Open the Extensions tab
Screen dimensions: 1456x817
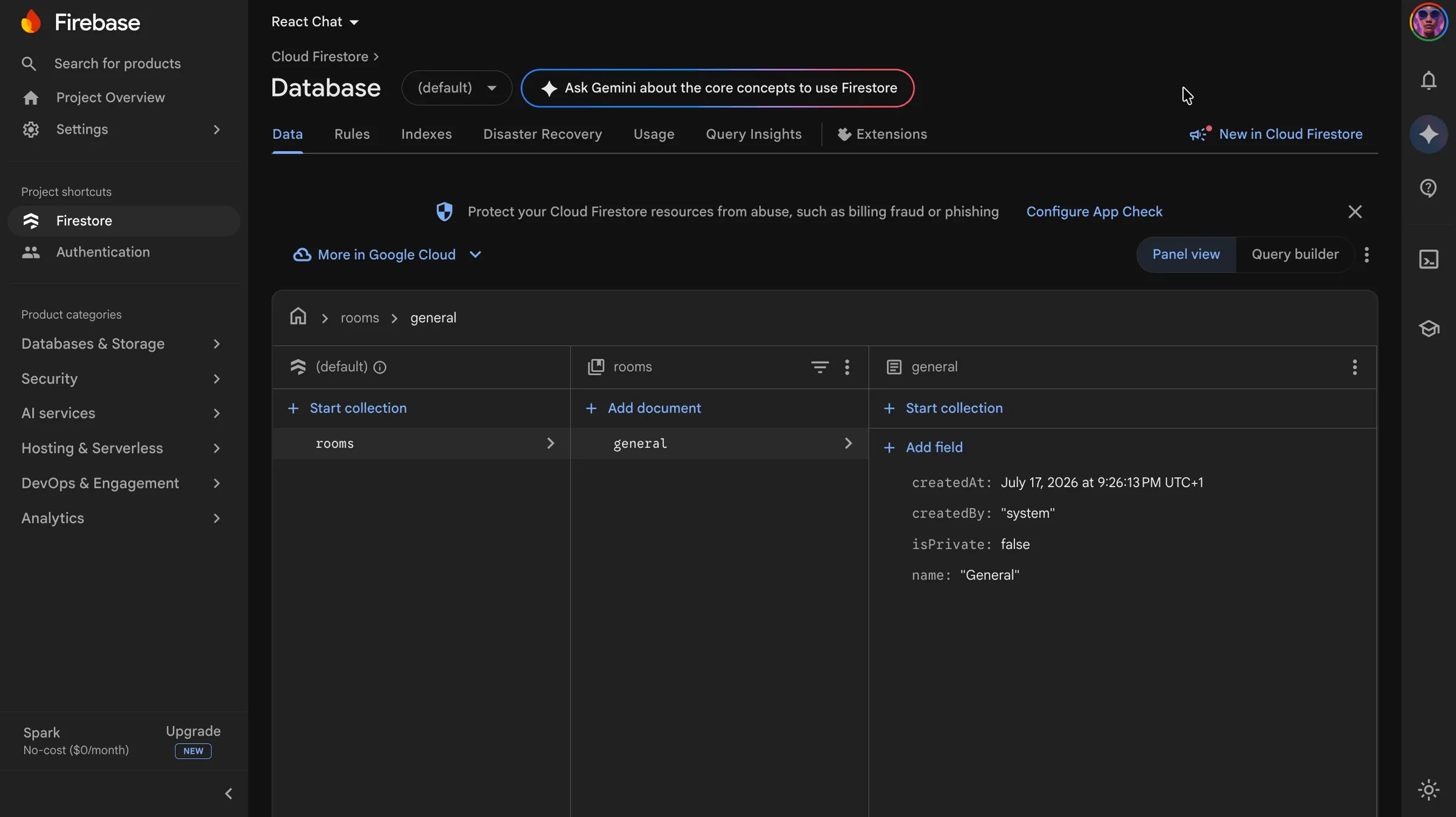[882, 134]
